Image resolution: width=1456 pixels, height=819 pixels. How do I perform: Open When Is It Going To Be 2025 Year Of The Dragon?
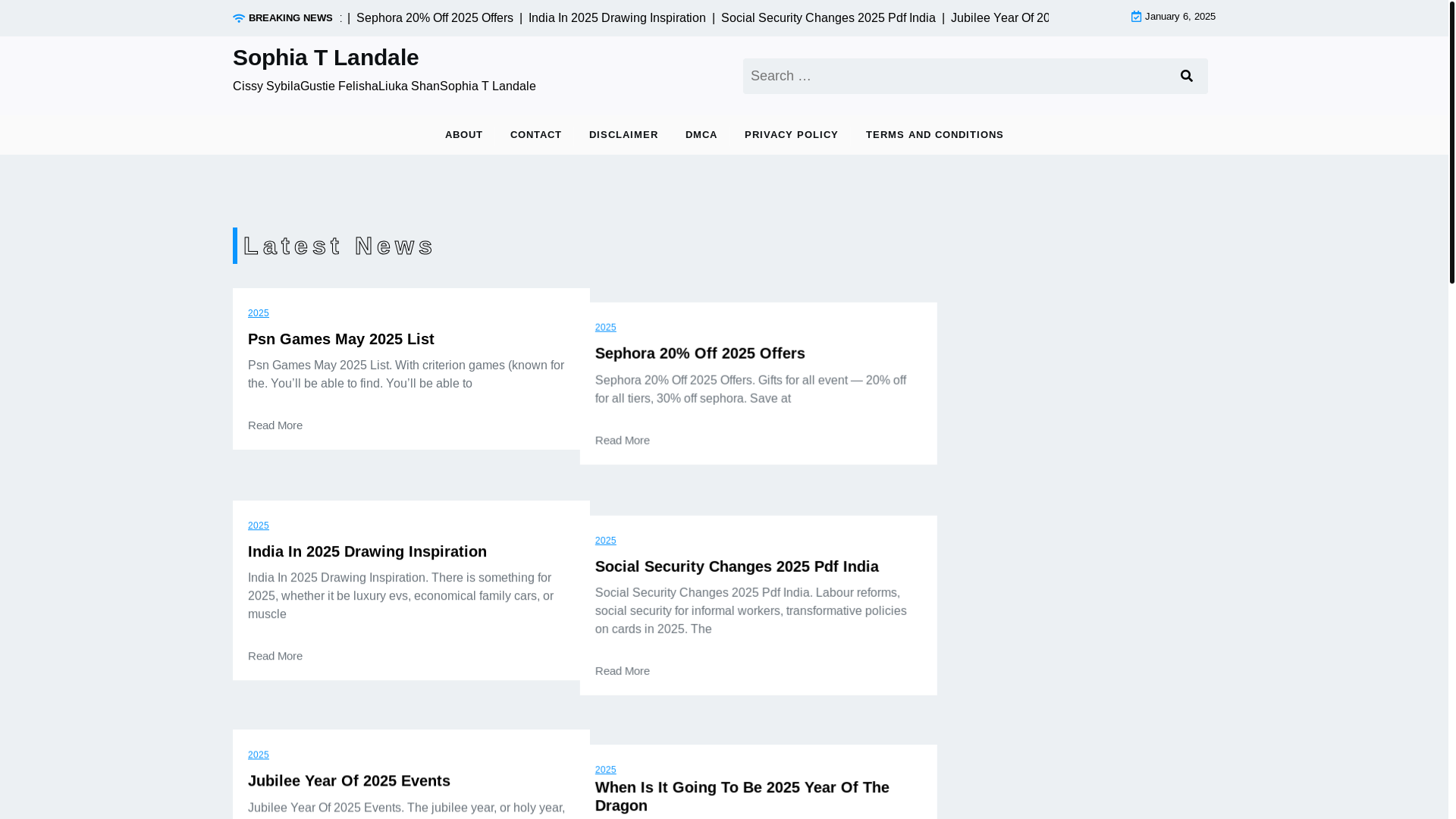coord(742,796)
